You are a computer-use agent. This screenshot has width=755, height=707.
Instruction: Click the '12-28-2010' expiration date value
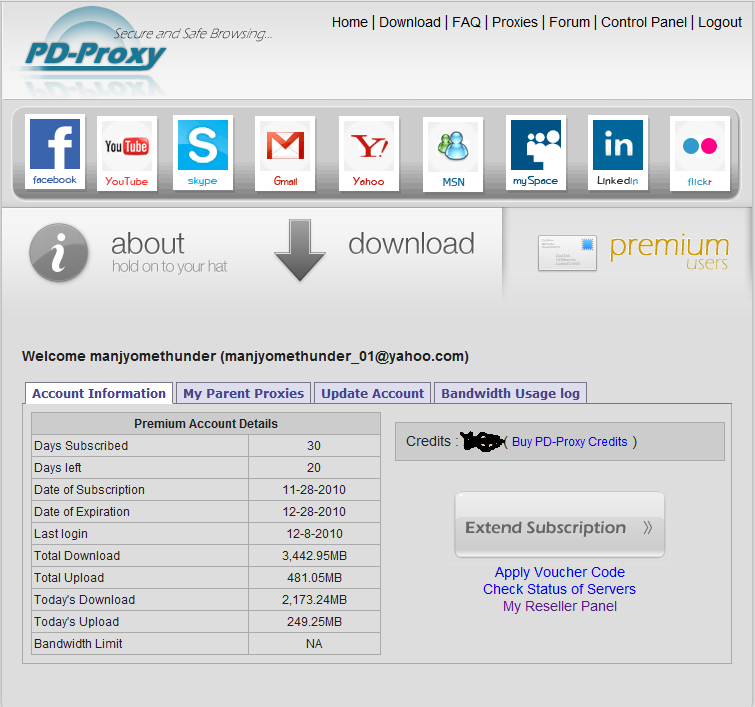coord(314,512)
